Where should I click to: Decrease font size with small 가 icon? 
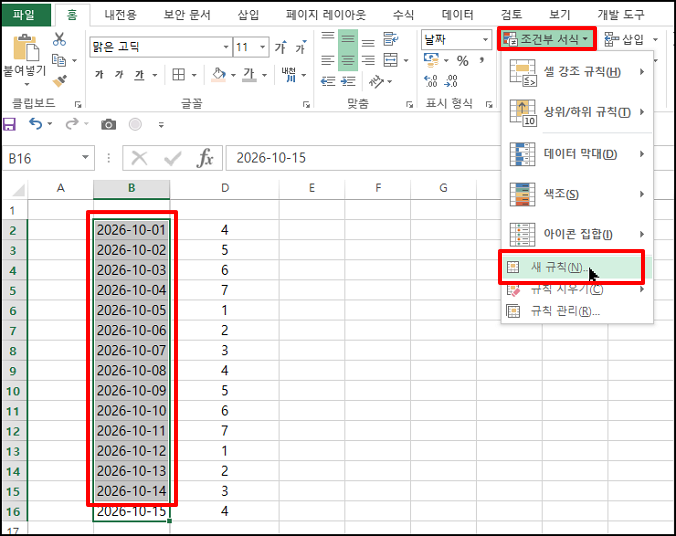(301, 47)
